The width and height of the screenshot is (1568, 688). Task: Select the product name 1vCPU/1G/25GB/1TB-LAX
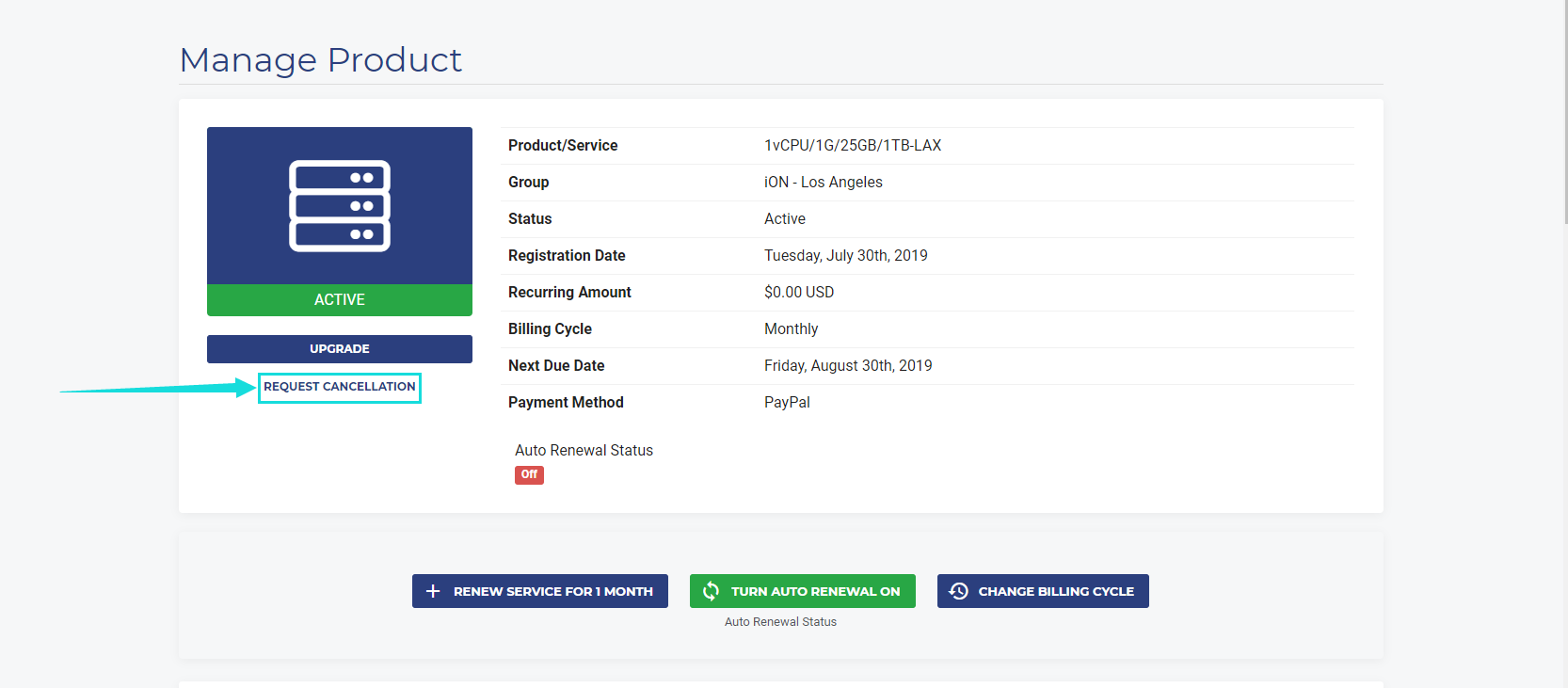[853, 146]
